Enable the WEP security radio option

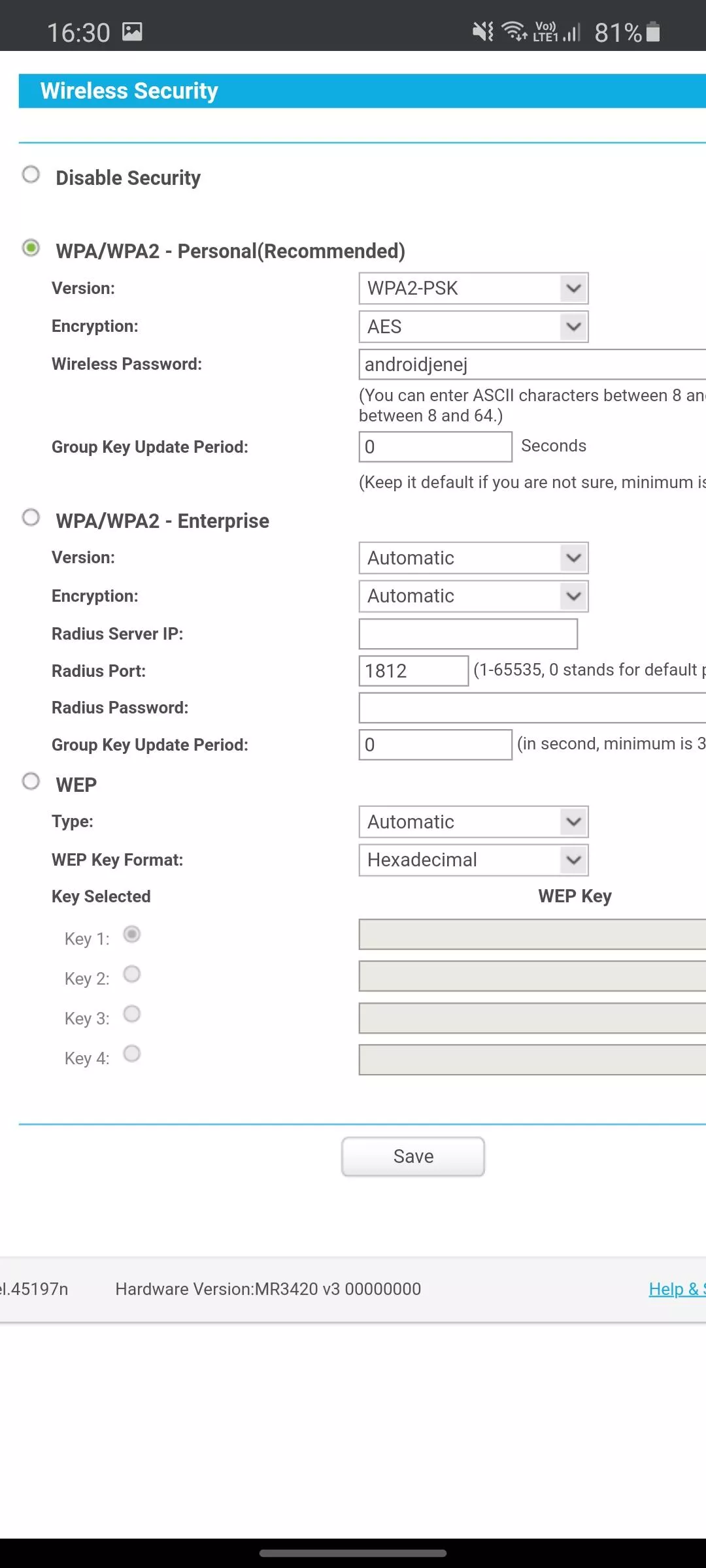[x=31, y=781]
